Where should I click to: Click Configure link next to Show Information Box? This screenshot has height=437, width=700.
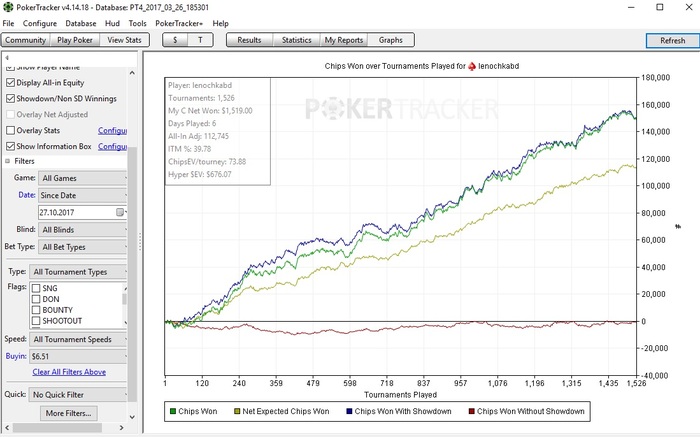[x=112, y=146]
